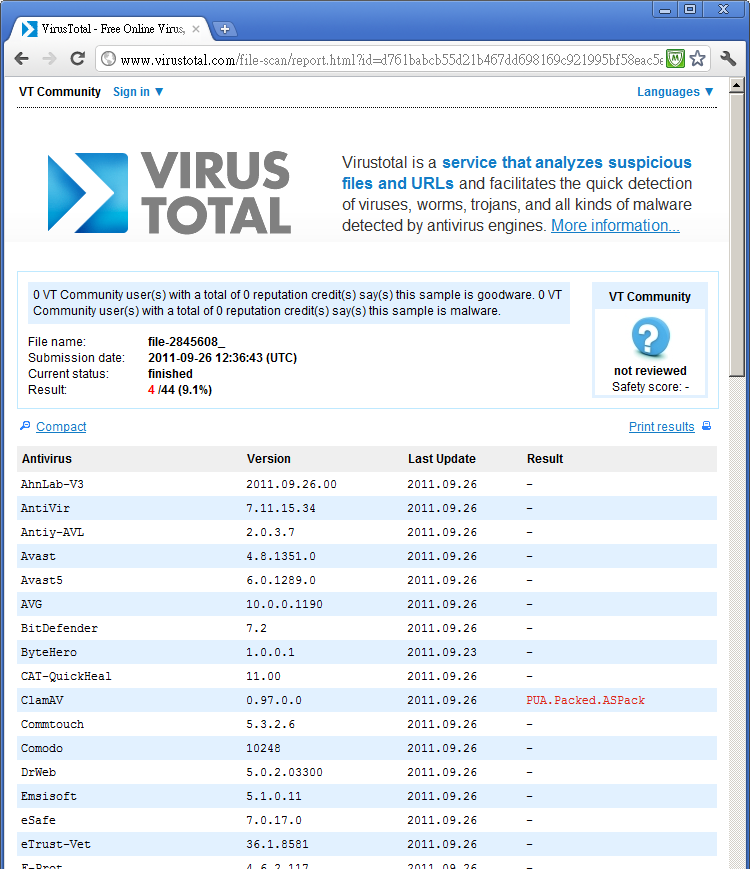Click the DrWeb row name
The height and width of the screenshot is (869, 750).
click(x=38, y=773)
